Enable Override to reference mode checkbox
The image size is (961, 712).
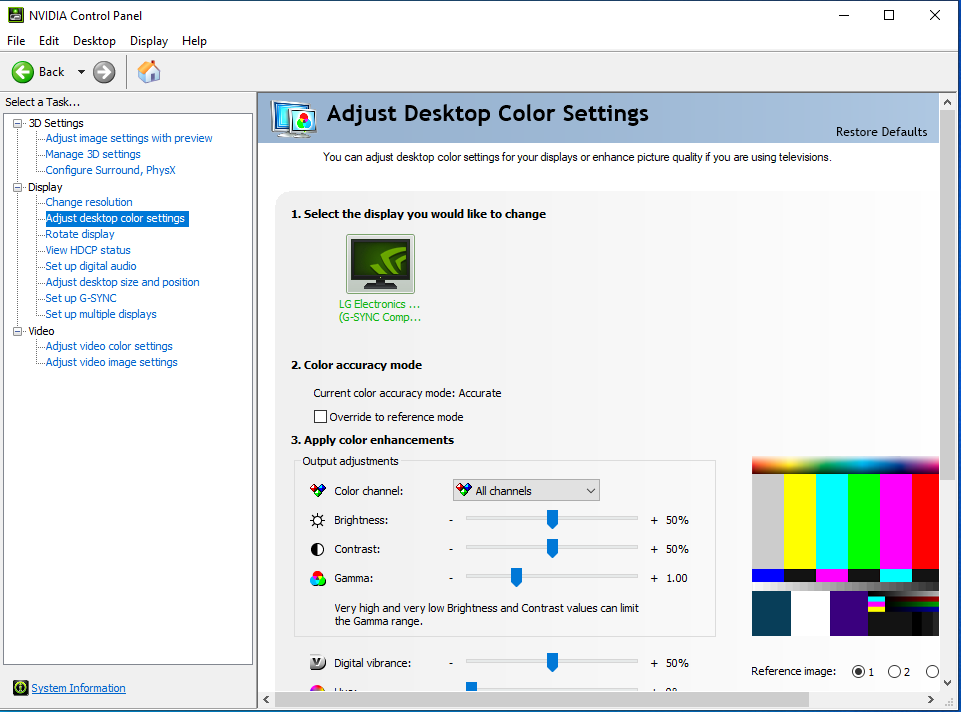(x=321, y=417)
